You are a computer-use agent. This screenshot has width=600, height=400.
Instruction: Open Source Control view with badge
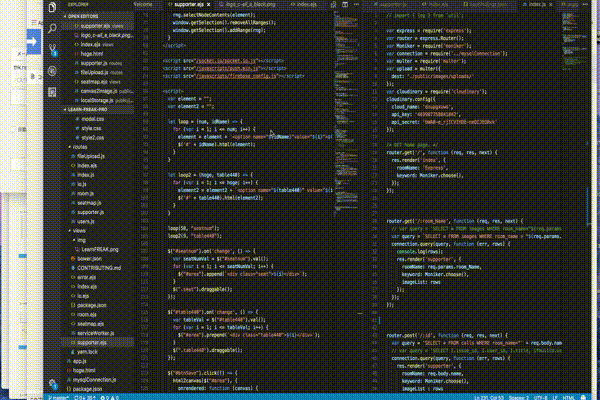click(x=52, y=49)
